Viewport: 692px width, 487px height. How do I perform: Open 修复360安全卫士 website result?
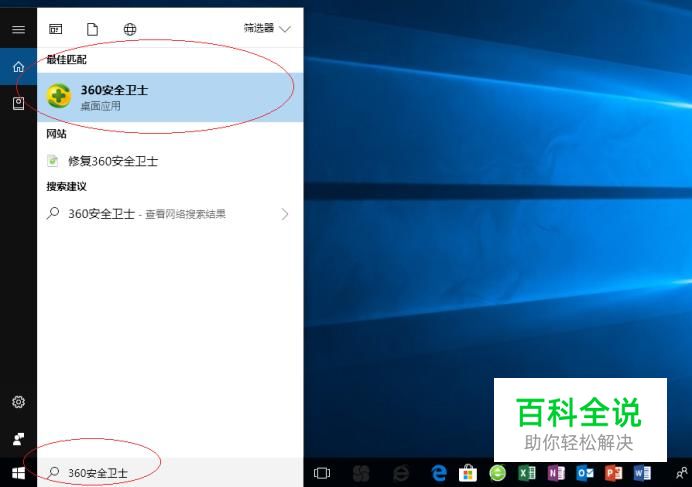point(170,161)
